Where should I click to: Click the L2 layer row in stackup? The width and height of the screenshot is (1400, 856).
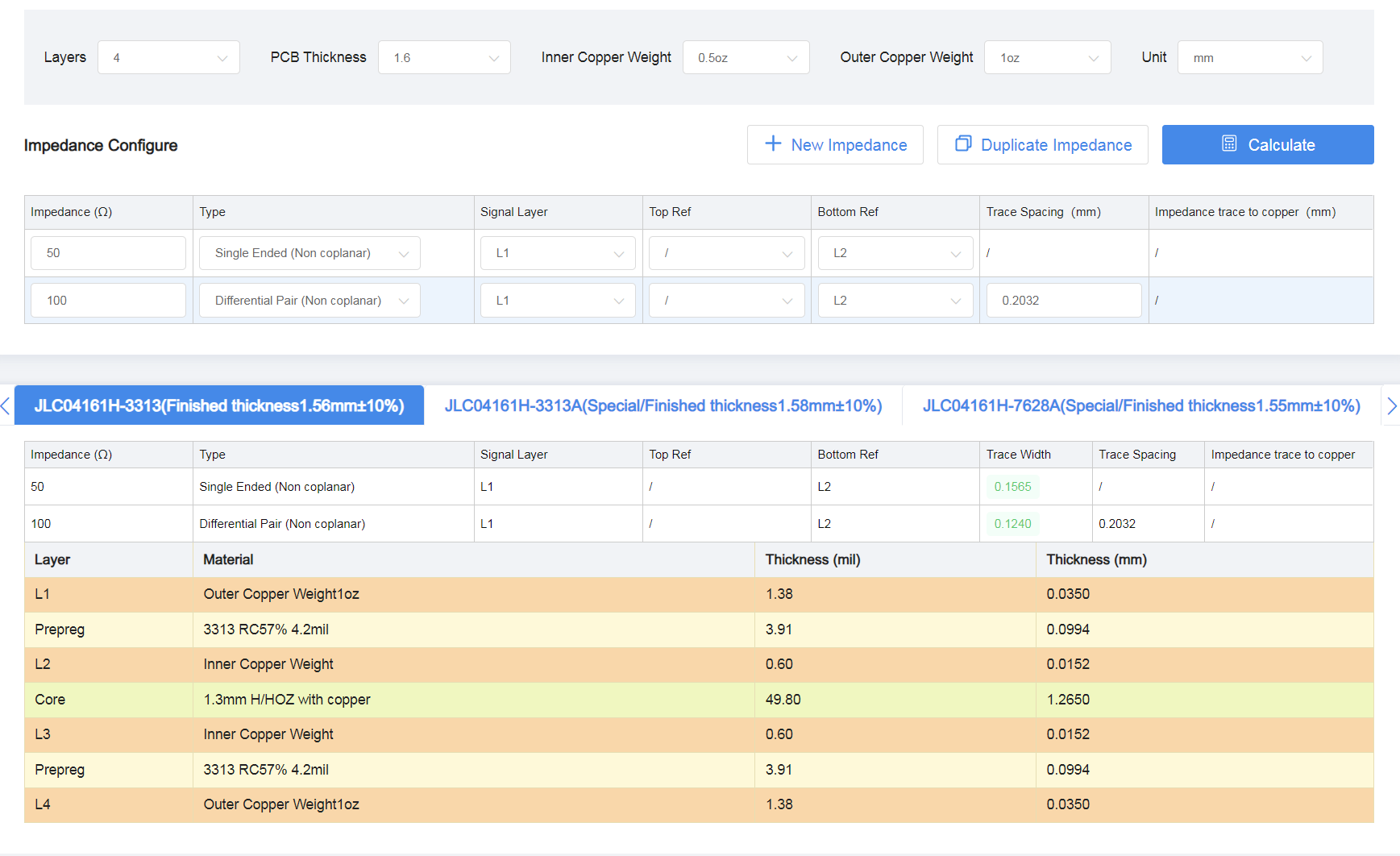click(699, 664)
